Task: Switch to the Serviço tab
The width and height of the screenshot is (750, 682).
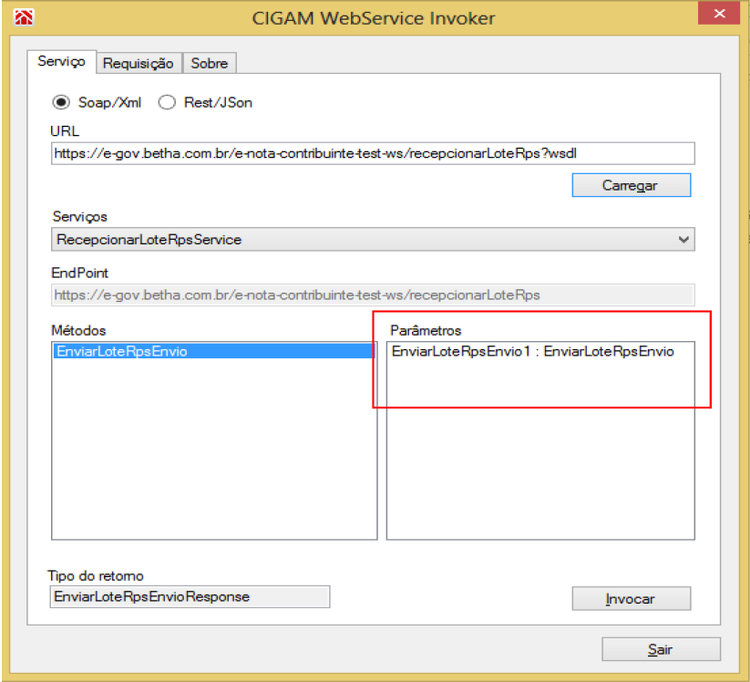Action: click(62, 62)
